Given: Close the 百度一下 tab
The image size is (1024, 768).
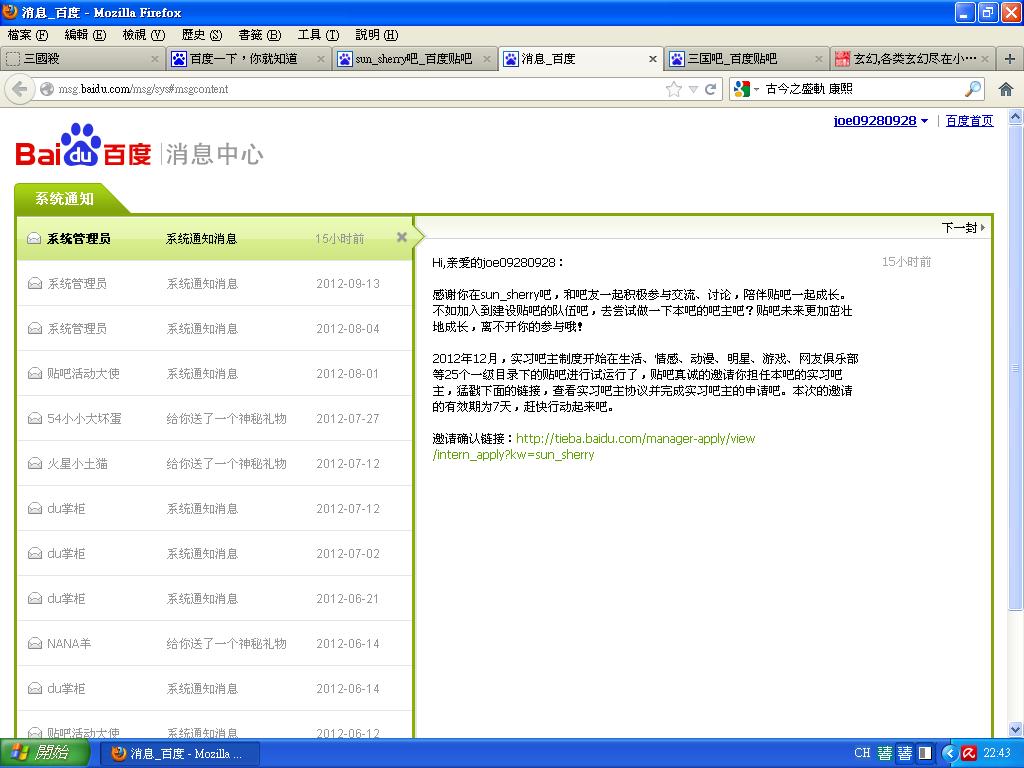Looking at the screenshot, I should point(321,59).
